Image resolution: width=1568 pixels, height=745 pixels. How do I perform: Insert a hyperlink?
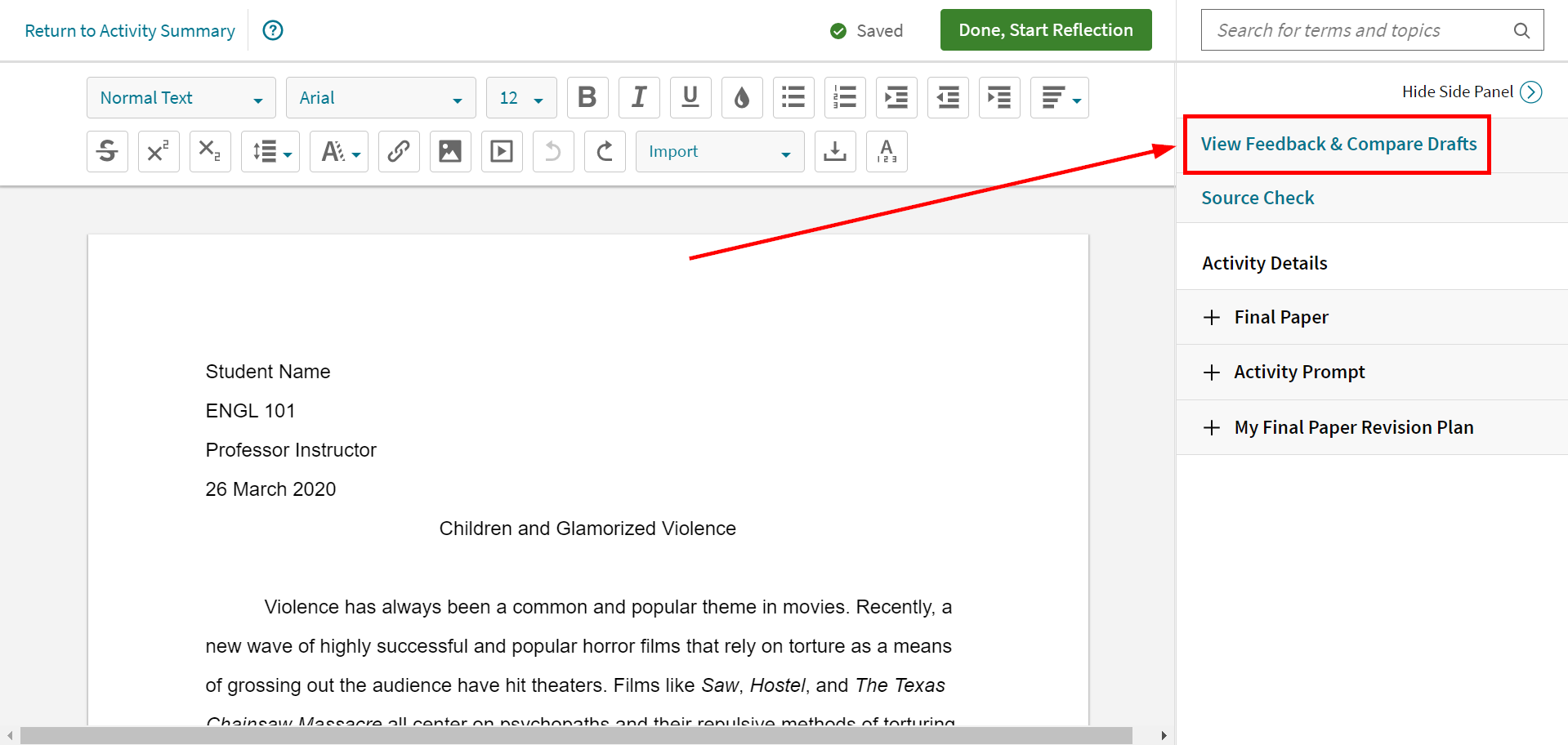point(399,151)
